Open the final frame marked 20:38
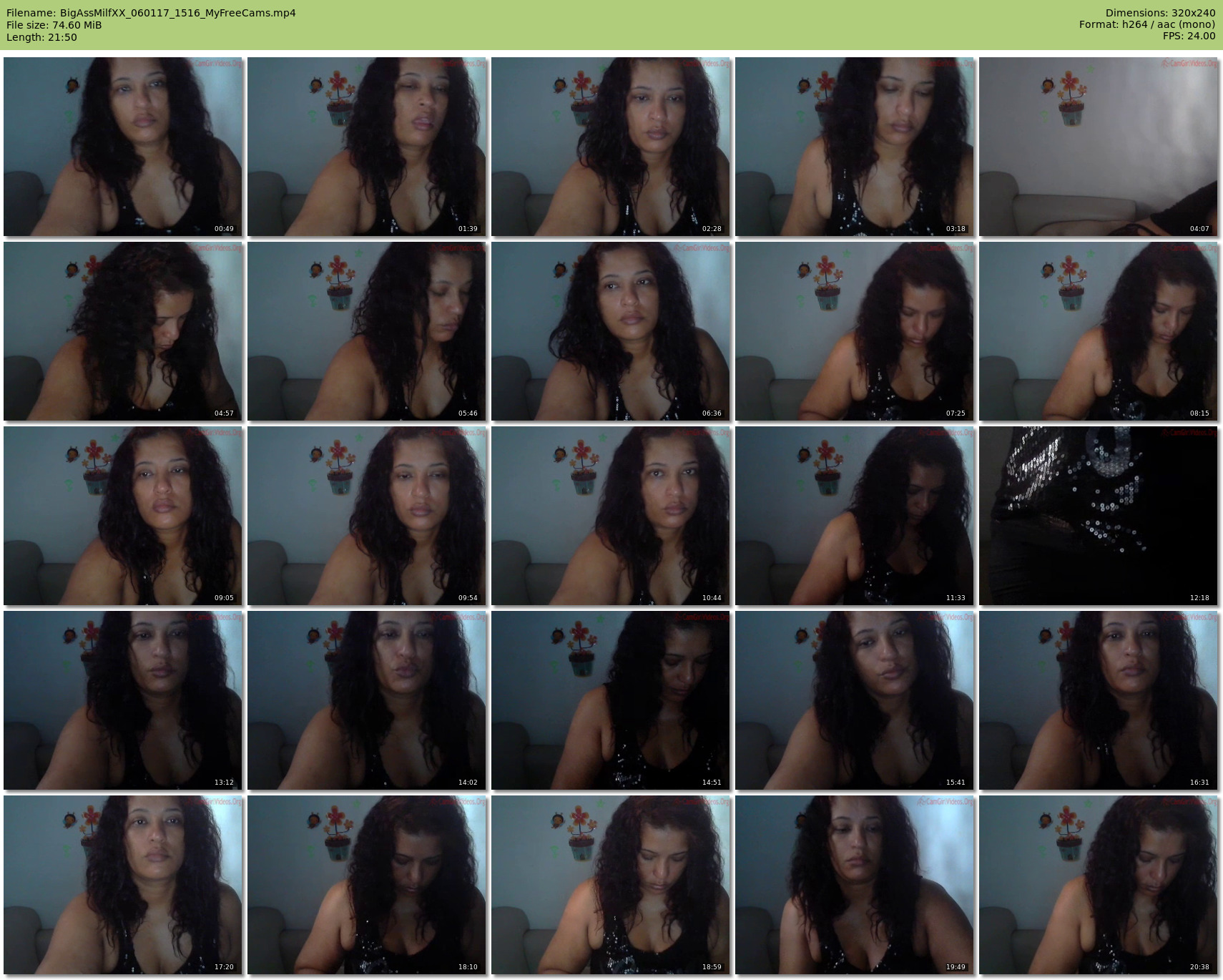The height and width of the screenshot is (980, 1223). coord(1099,885)
